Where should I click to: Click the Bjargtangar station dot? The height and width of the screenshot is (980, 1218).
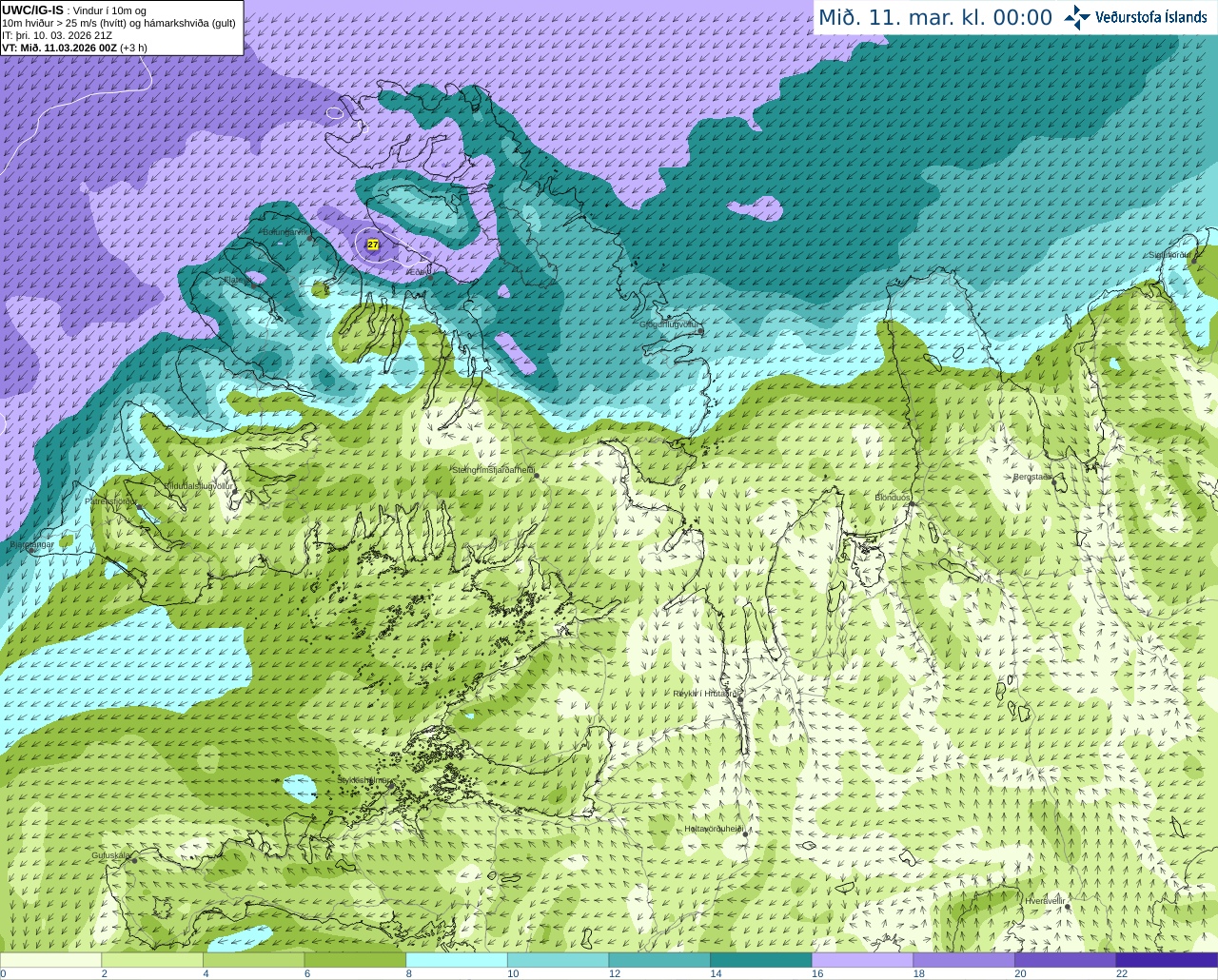[31, 551]
